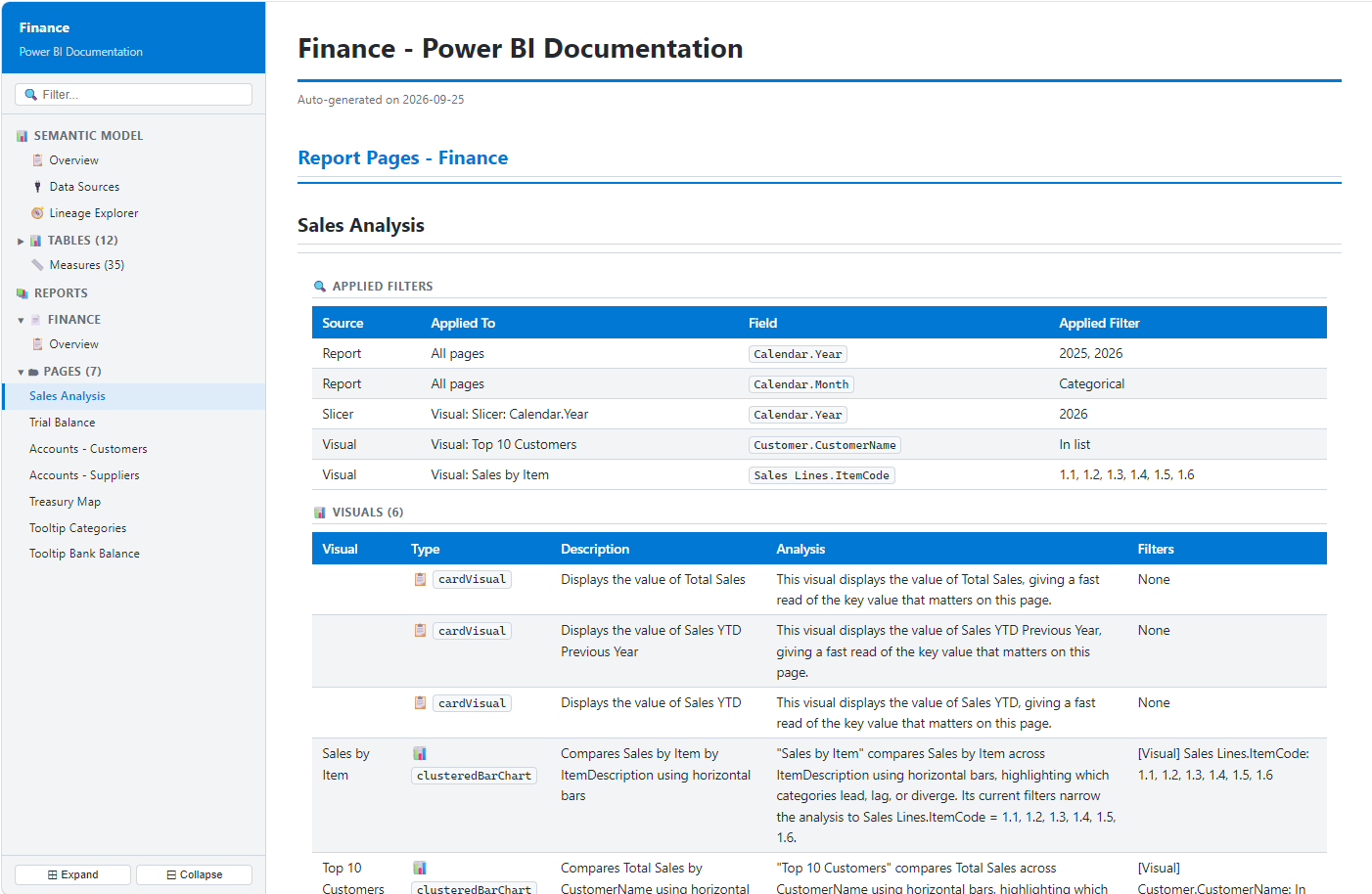Click the Calendar.Year tag in Slicer row

click(798, 415)
